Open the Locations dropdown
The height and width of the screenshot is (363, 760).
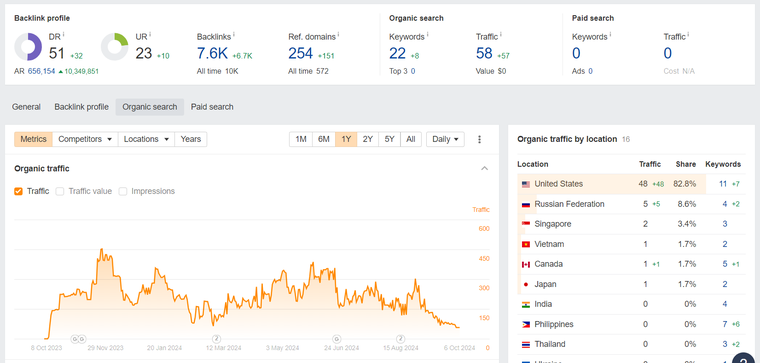tap(146, 139)
